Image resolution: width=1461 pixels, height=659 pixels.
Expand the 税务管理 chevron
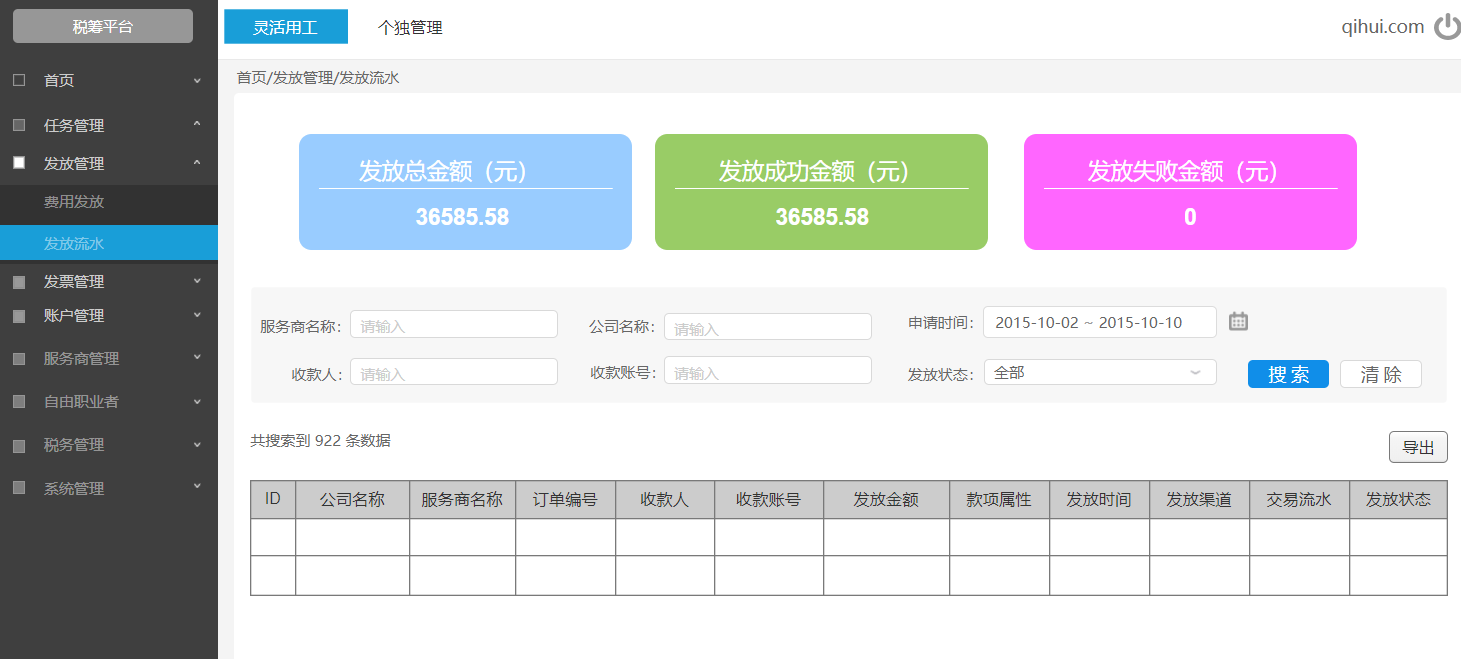click(197, 444)
